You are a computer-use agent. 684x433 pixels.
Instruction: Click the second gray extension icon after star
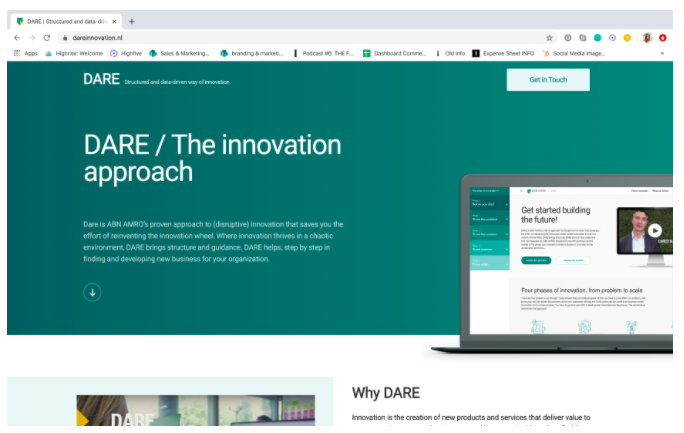pos(583,38)
